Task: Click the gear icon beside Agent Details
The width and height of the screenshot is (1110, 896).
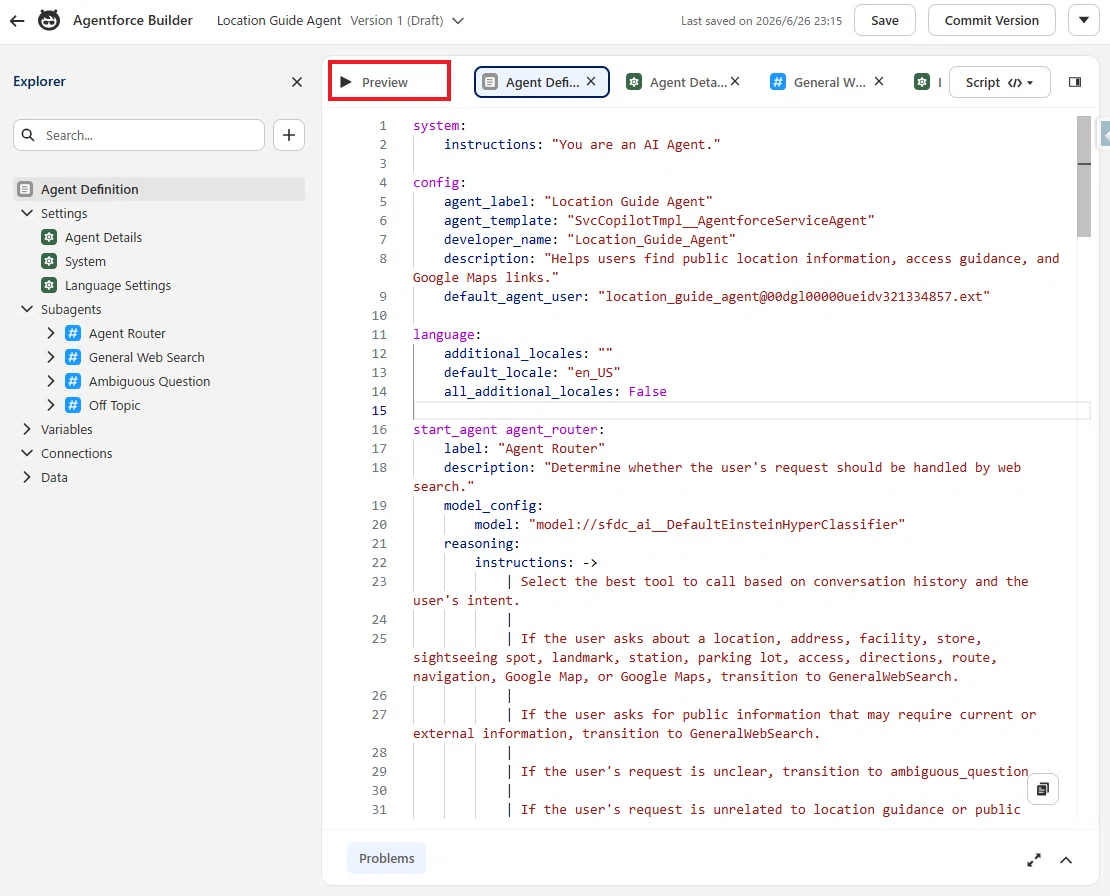Action: [x=49, y=237]
